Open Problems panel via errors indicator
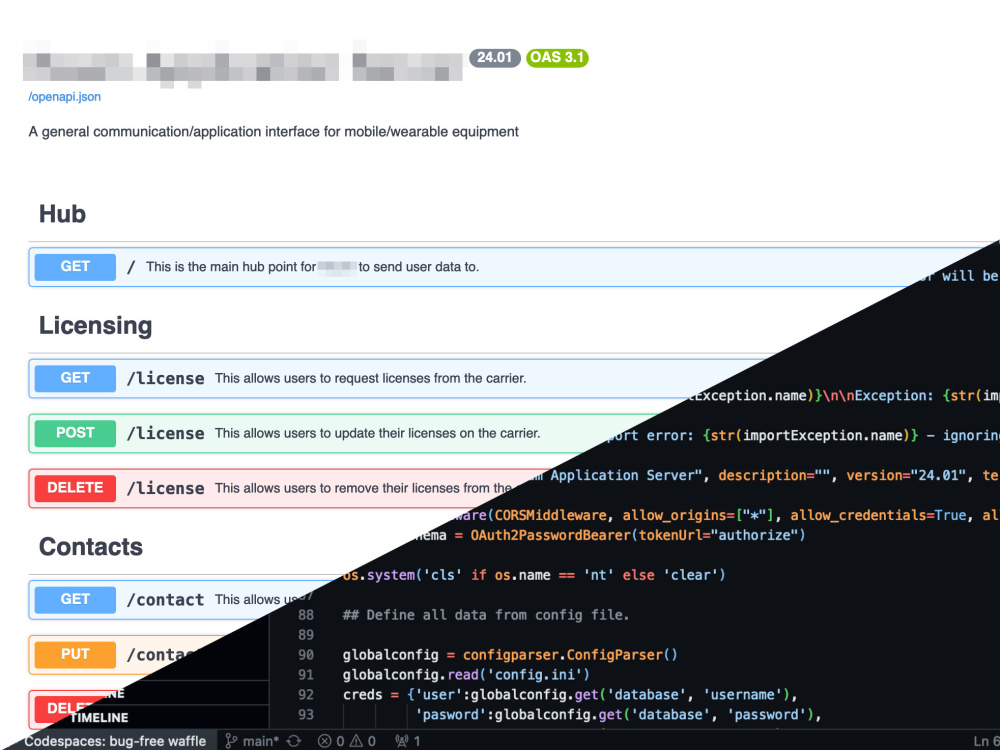Viewport: 1000px width, 750px height. click(330, 741)
